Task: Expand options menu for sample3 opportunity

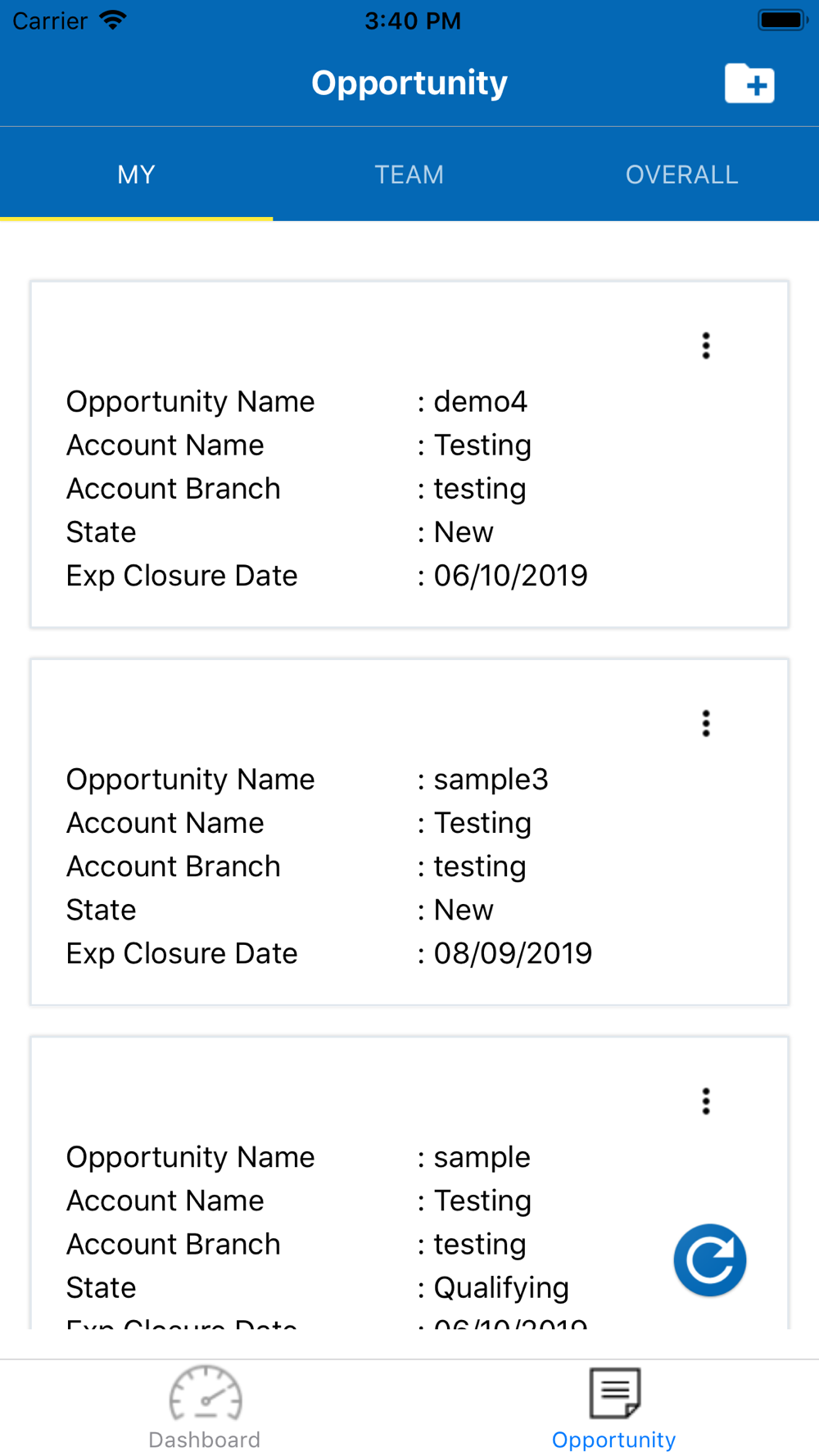Action: point(706,723)
